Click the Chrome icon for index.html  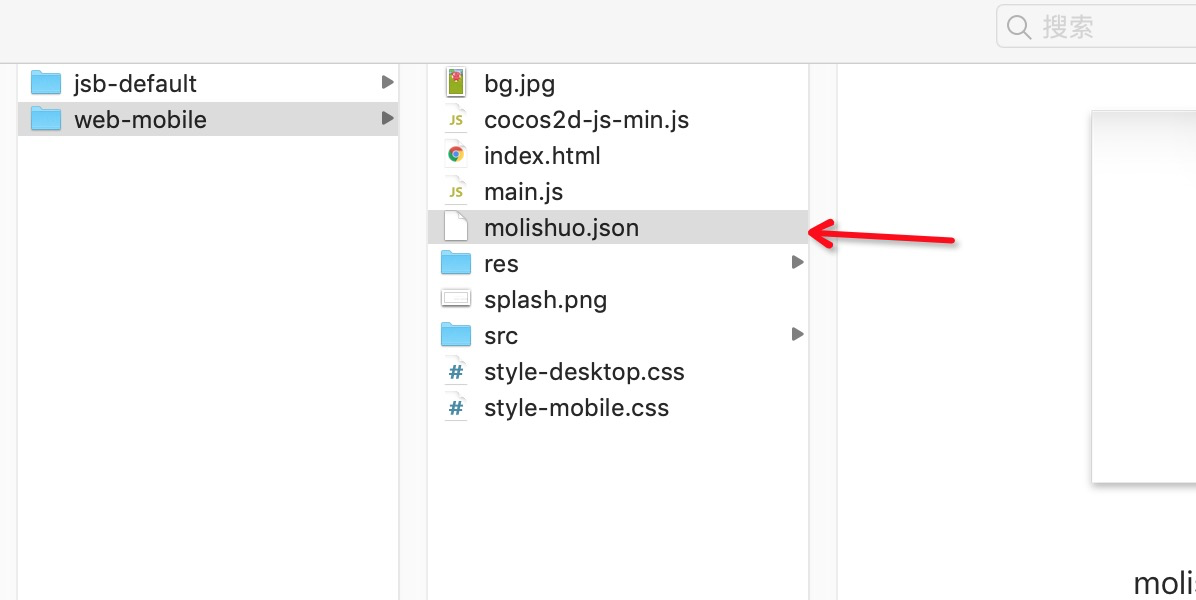[456, 155]
